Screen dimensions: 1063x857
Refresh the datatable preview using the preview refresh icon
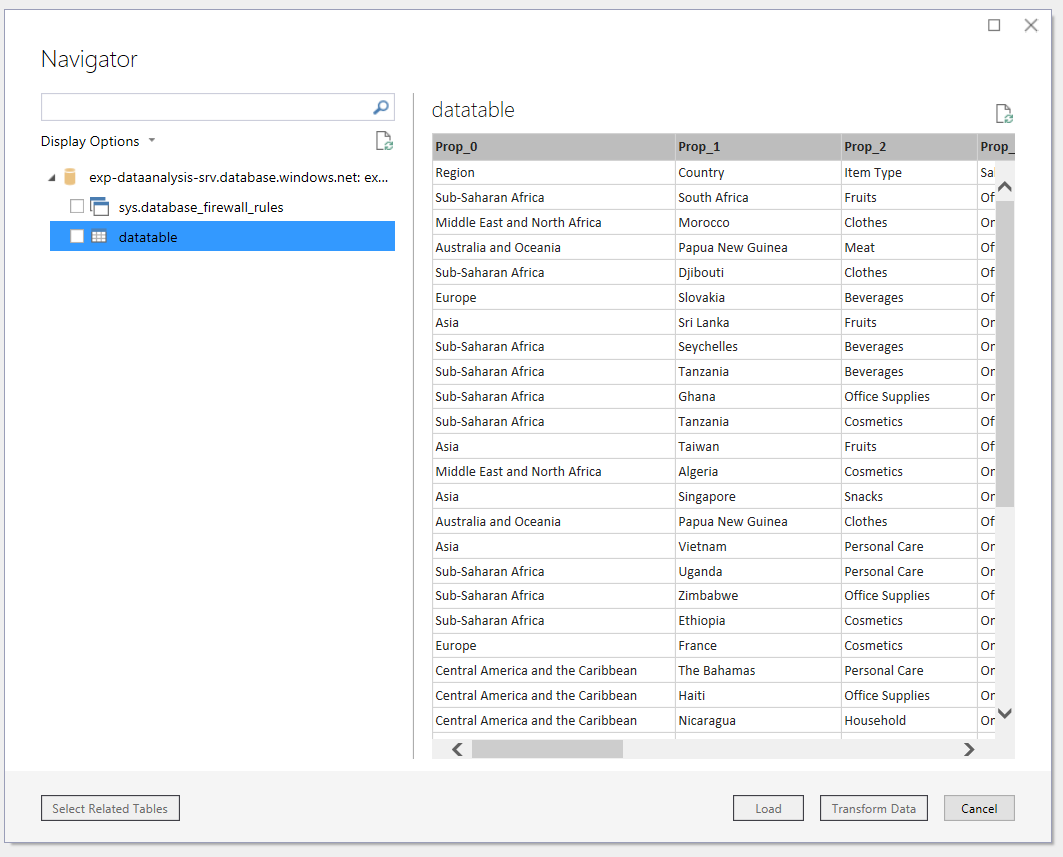(x=1003, y=113)
